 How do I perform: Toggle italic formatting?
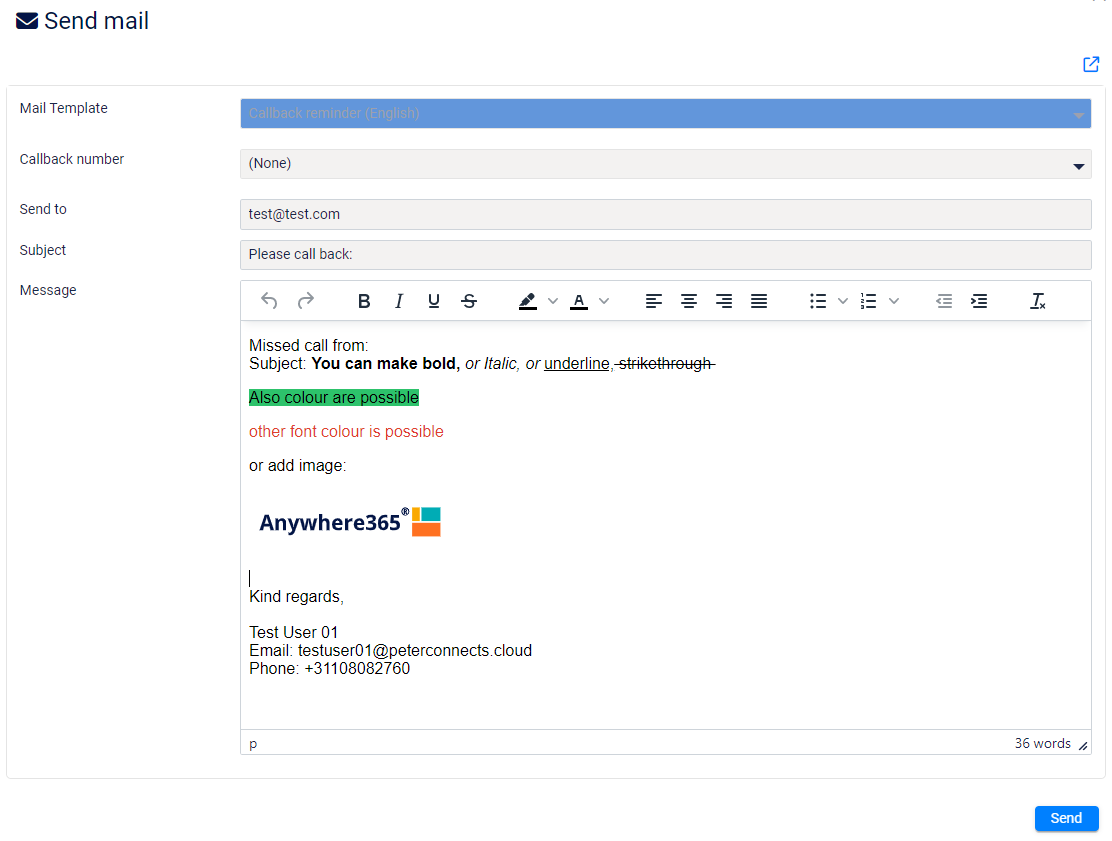[x=399, y=301]
